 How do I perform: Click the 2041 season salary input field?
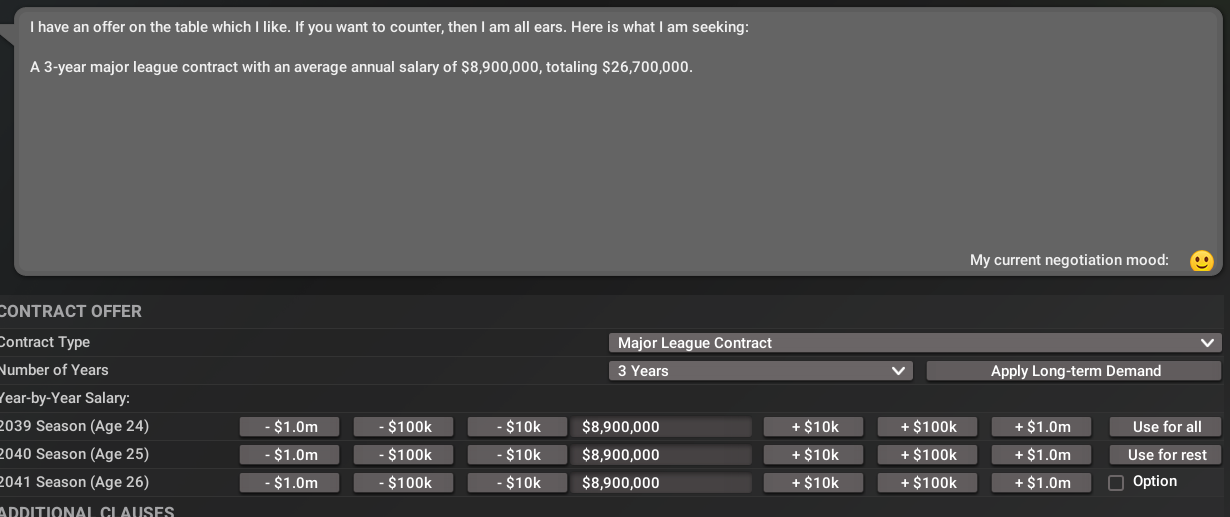pyautogui.click(x=661, y=483)
